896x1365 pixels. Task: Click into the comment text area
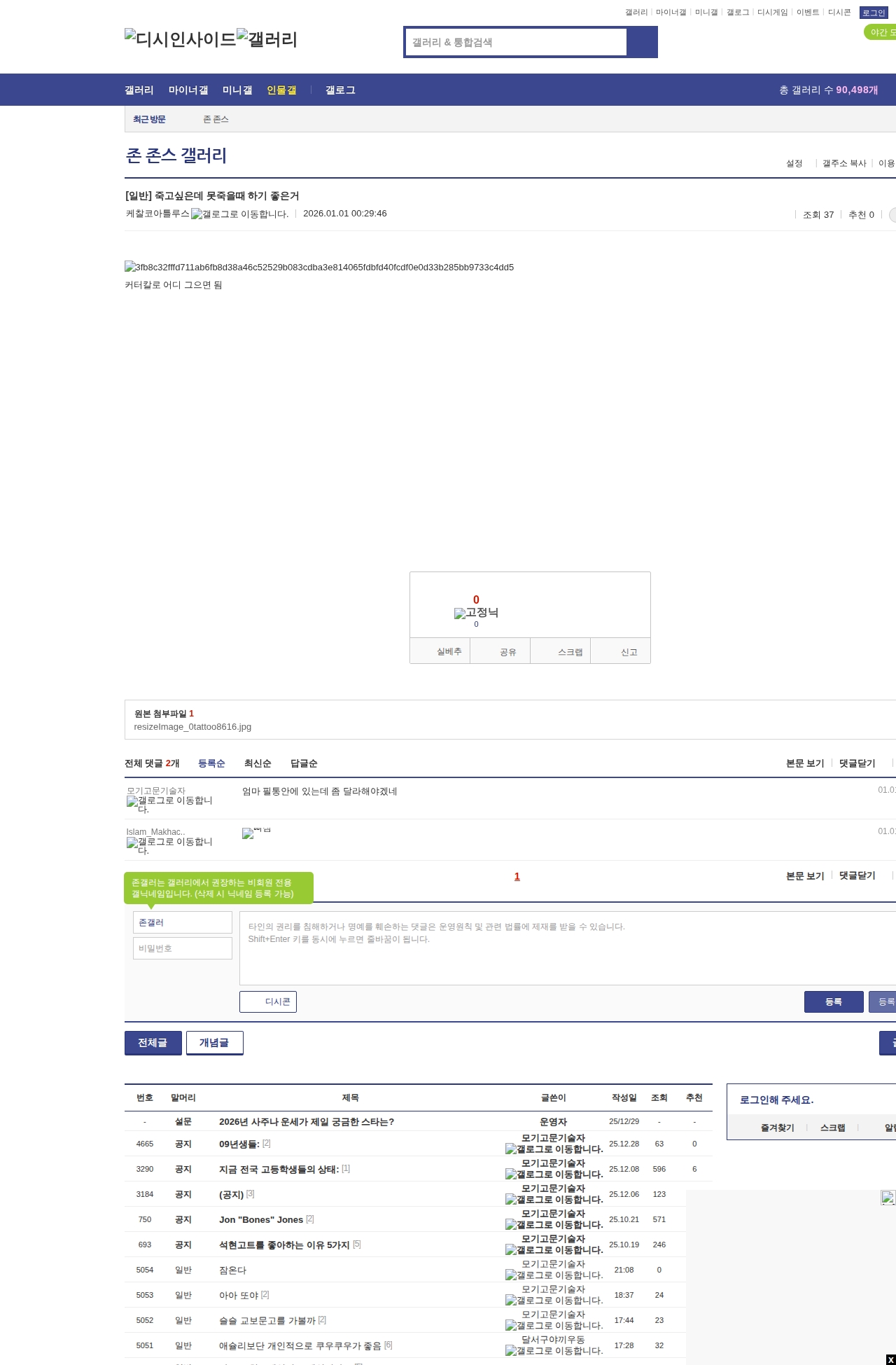coord(568,948)
